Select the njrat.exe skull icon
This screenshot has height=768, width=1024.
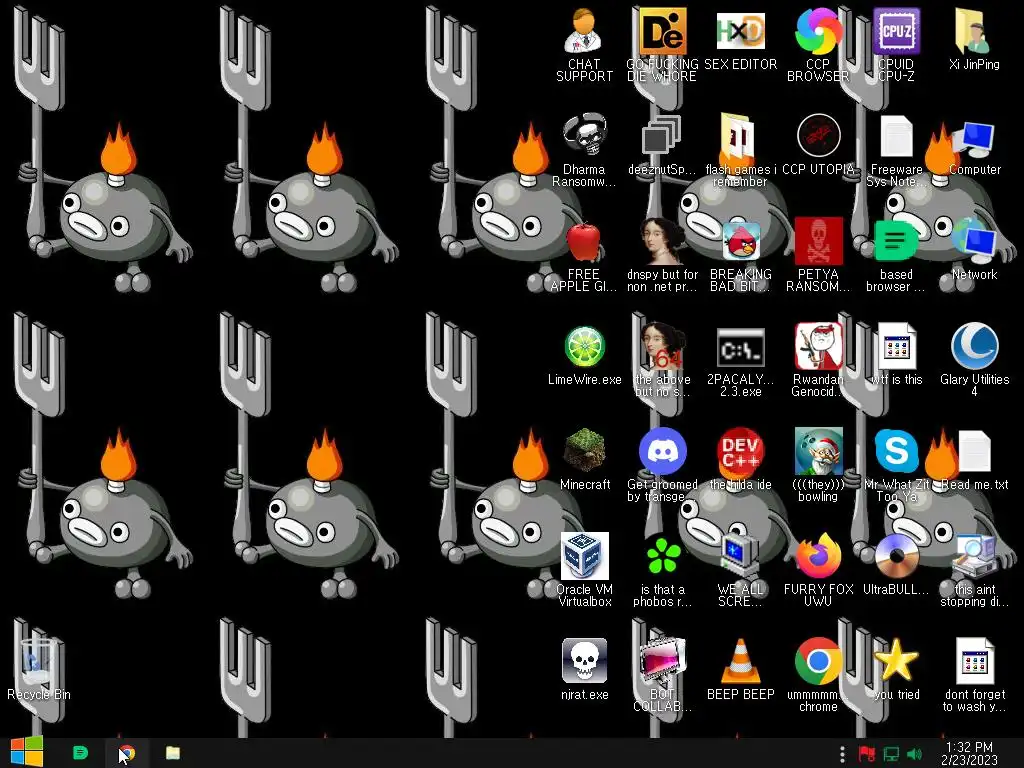(584, 661)
